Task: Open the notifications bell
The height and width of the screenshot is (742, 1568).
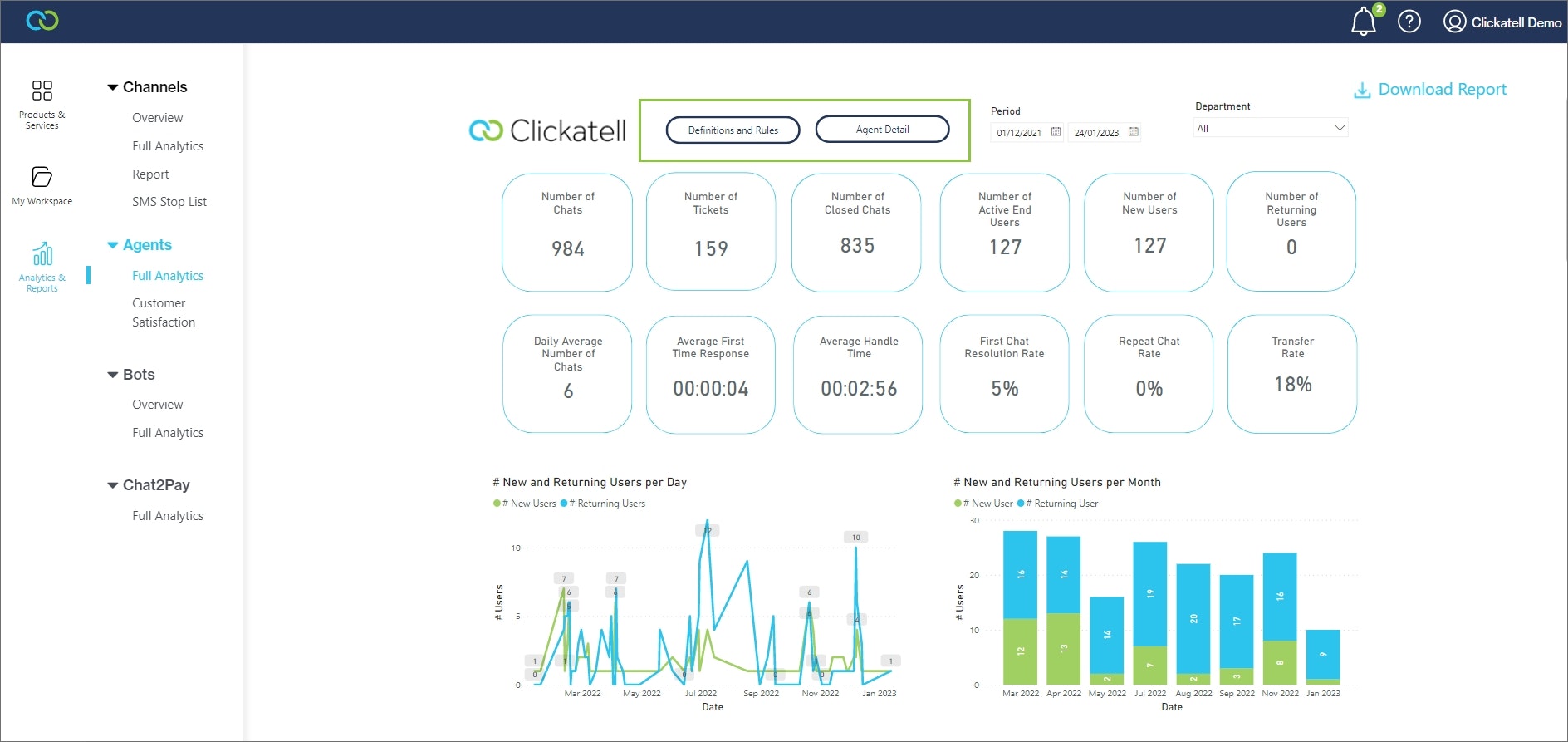Action: (1364, 22)
